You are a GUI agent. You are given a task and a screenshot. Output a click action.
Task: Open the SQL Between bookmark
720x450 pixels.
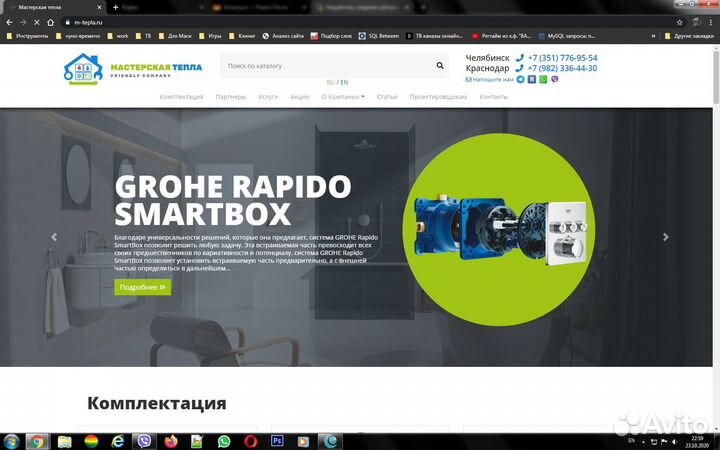coord(379,36)
